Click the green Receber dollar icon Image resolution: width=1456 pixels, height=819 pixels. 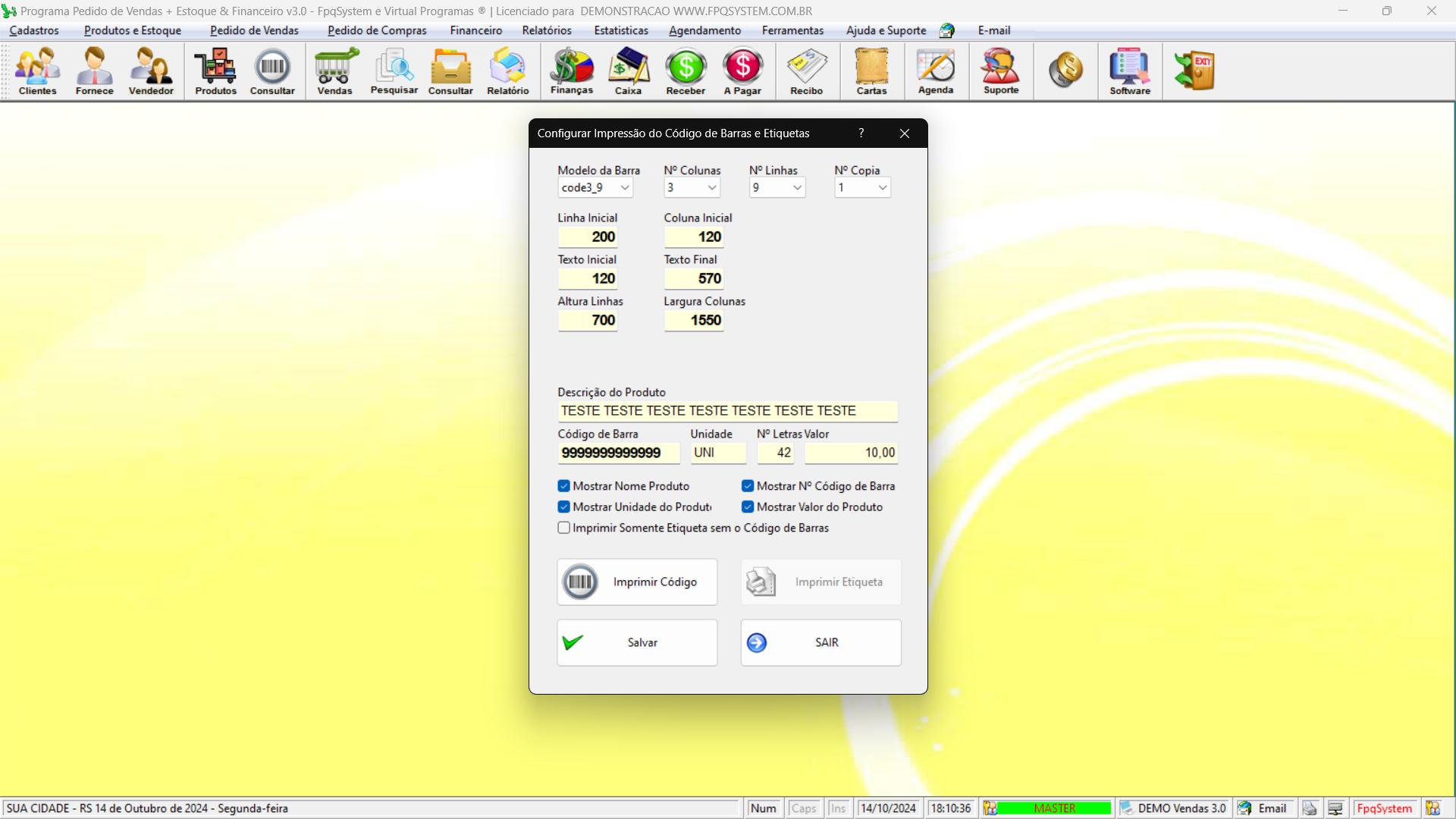click(x=686, y=71)
